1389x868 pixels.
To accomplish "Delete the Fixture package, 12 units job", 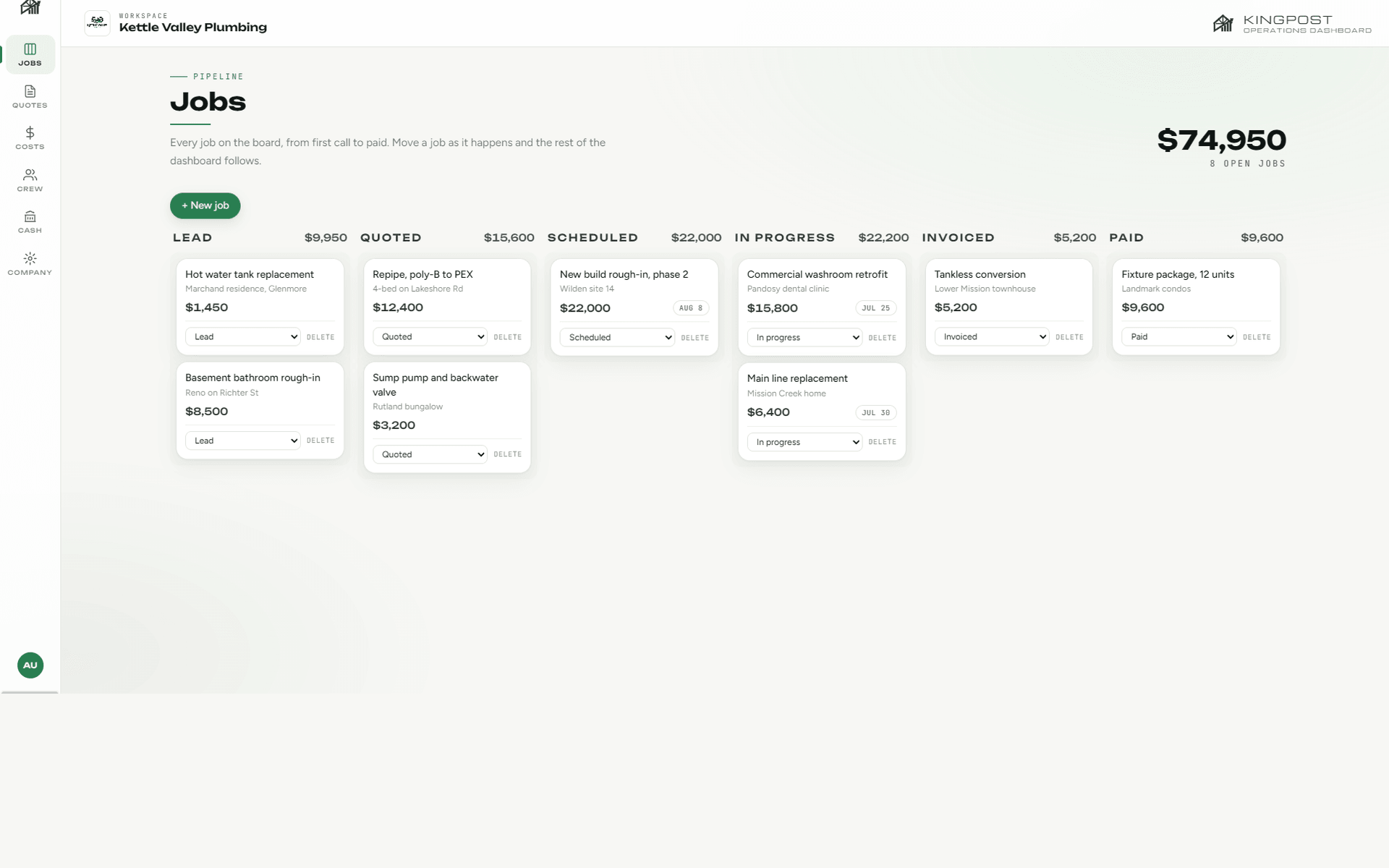I will click(x=1257, y=337).
